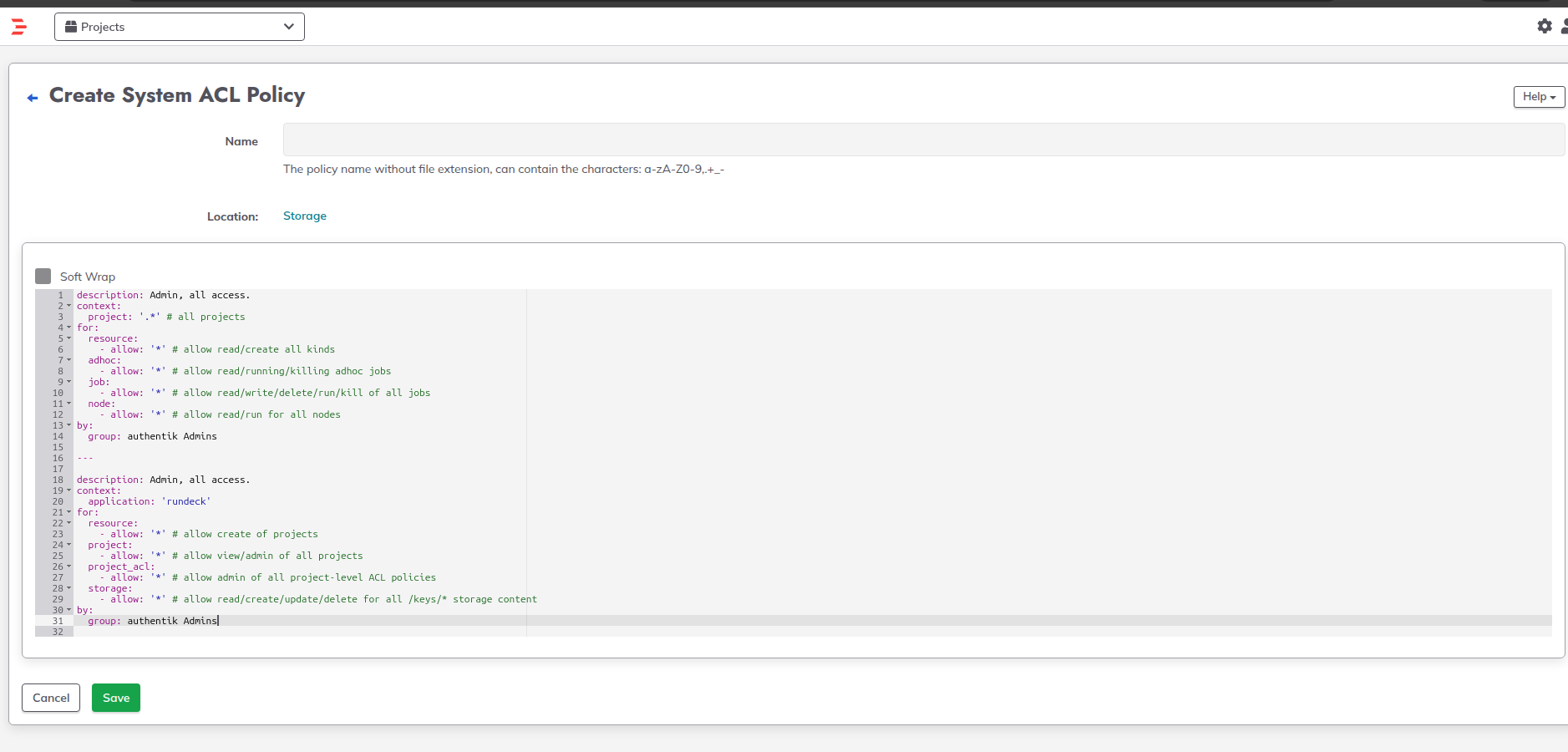Click the Rundeck logo icon
This screenshot has height=752, width=1568.
[19, 27]
